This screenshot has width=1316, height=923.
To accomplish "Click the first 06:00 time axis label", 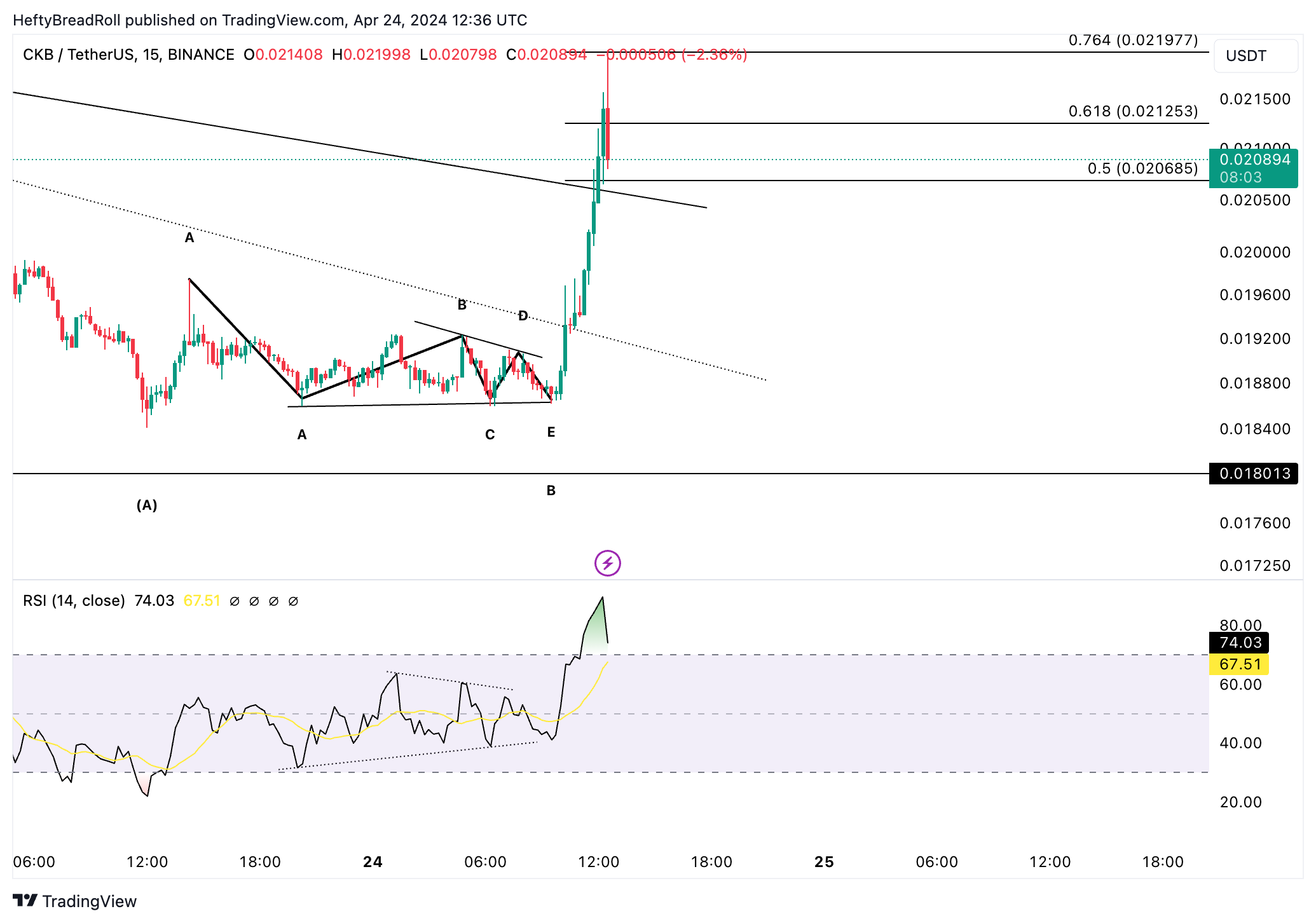I will (34, 862).
